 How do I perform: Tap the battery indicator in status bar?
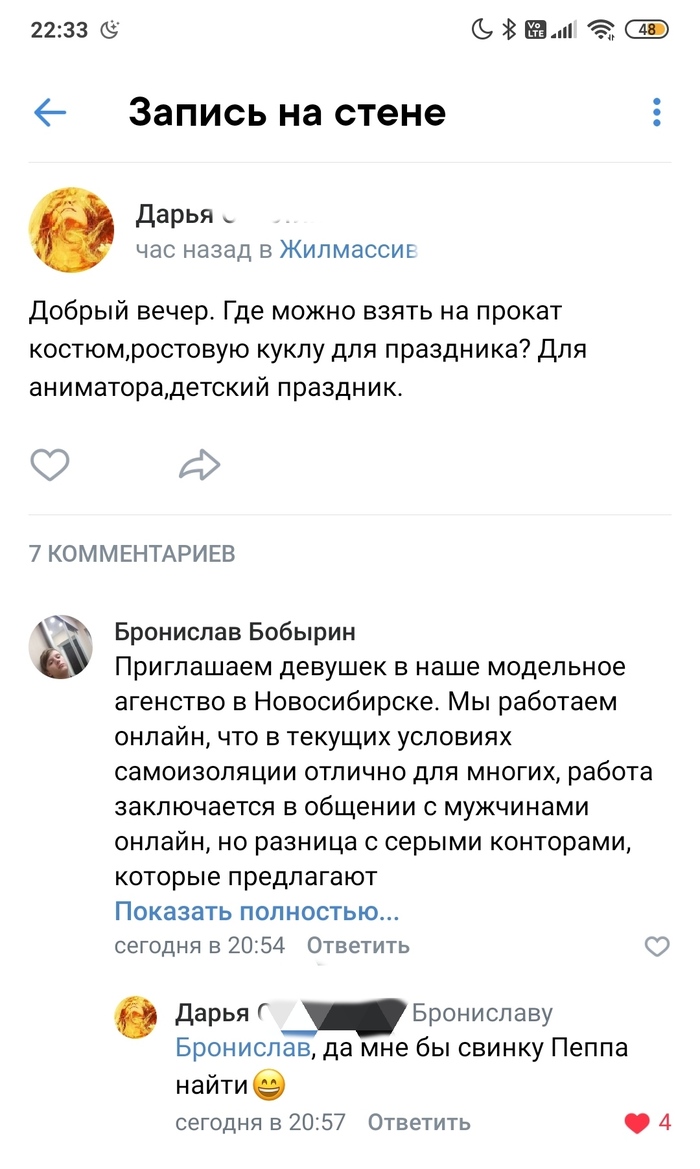(x=647, y=30)
